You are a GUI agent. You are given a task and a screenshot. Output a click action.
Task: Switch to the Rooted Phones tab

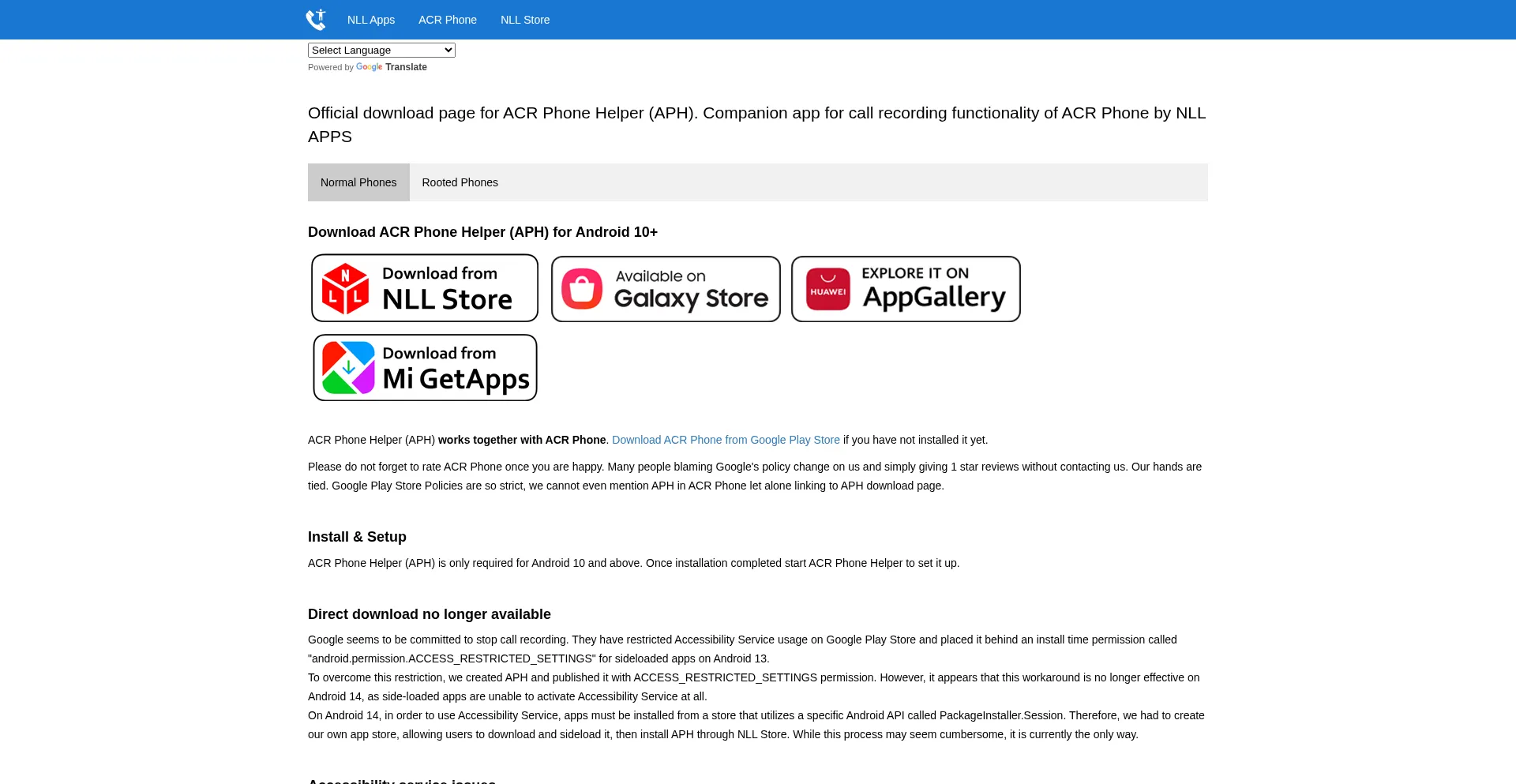(x=460, y=182)
